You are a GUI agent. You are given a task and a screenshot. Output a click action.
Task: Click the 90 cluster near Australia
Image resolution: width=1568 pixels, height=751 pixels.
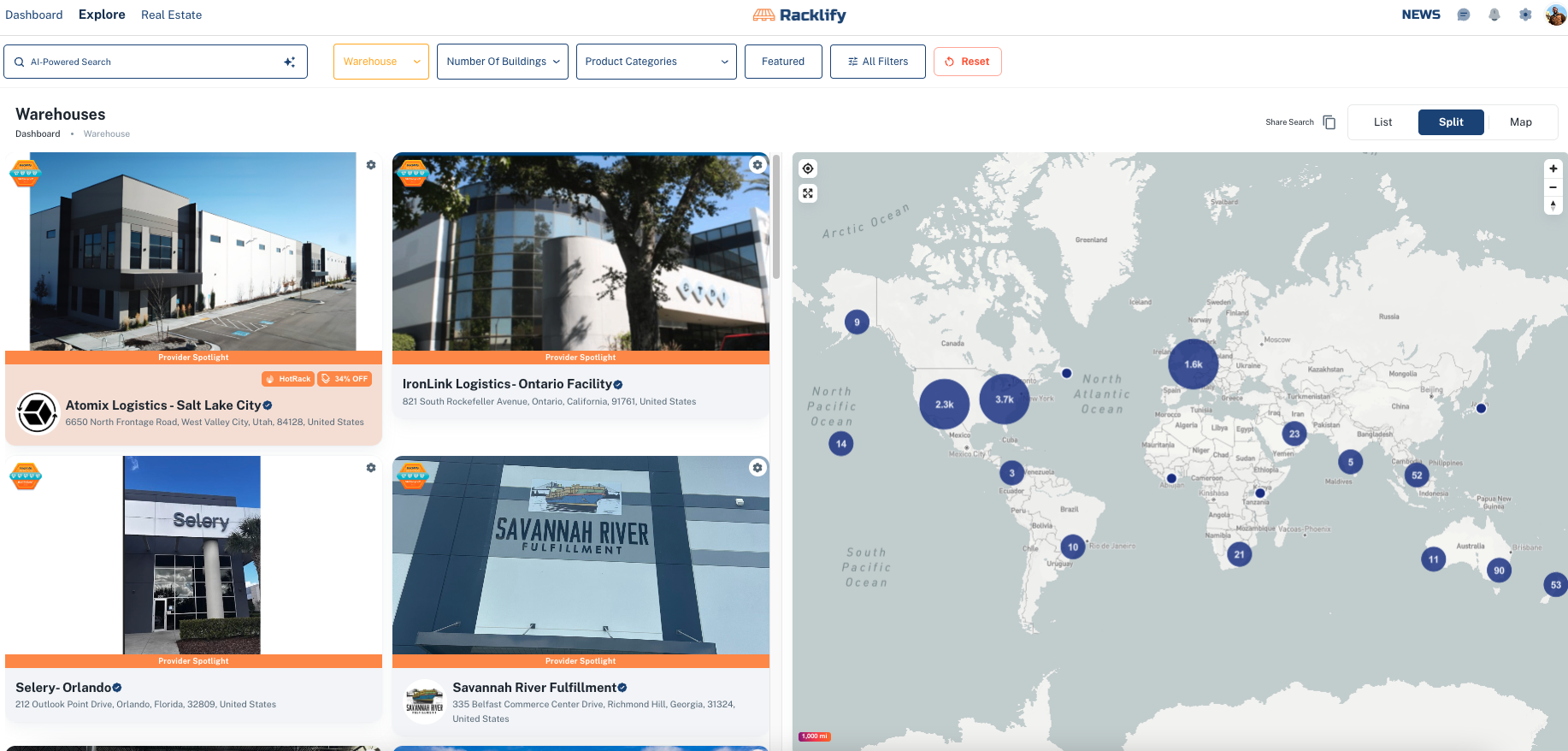point(1499,571)
